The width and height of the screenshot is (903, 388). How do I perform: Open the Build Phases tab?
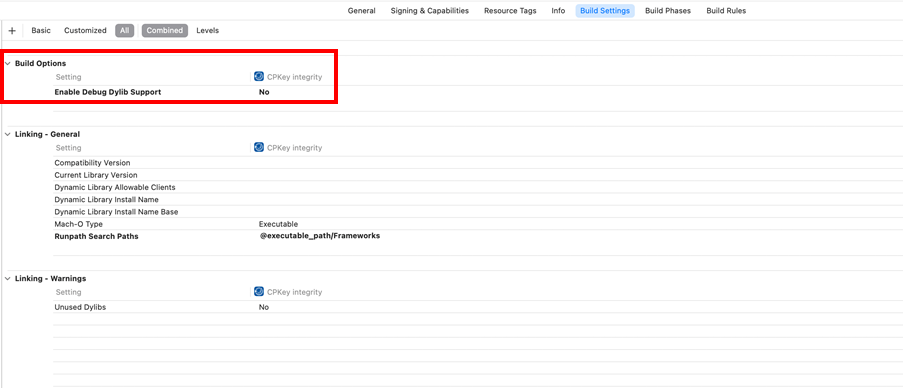[x=668, y=10]
